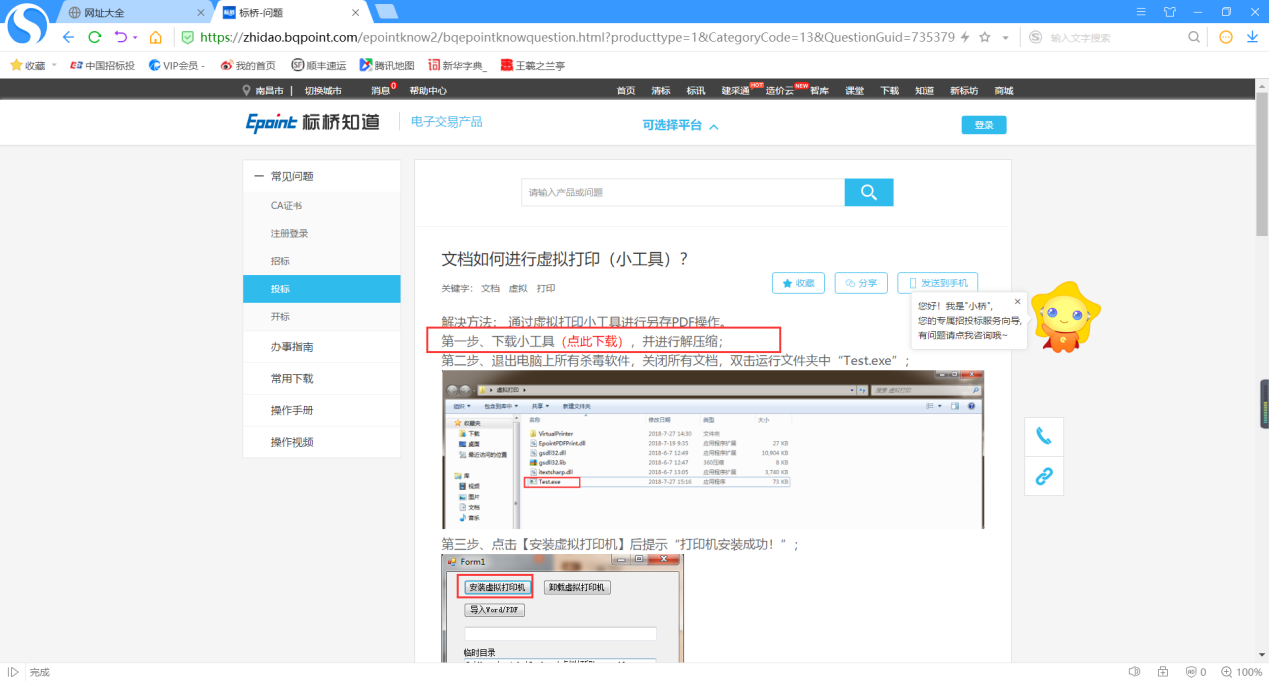1269x681 pixels.
Task: Click 切换城市 to switch city
Action: tap(323, 91)
